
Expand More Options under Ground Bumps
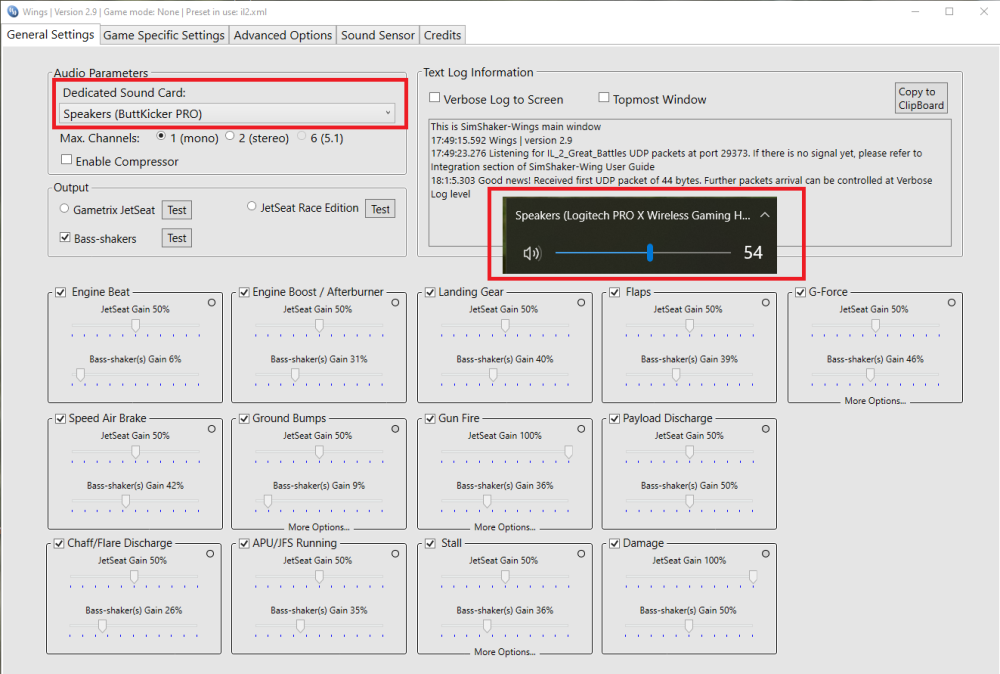click(x=318, y=527)
